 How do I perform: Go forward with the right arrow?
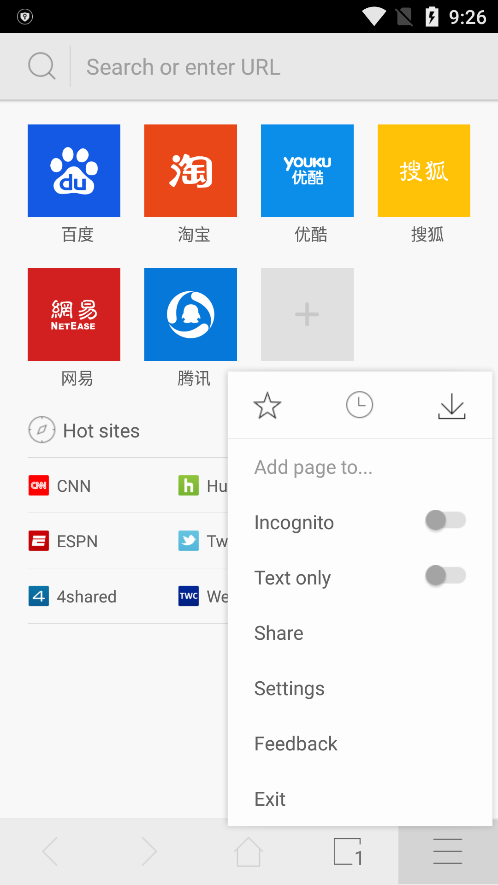point(149,851)
